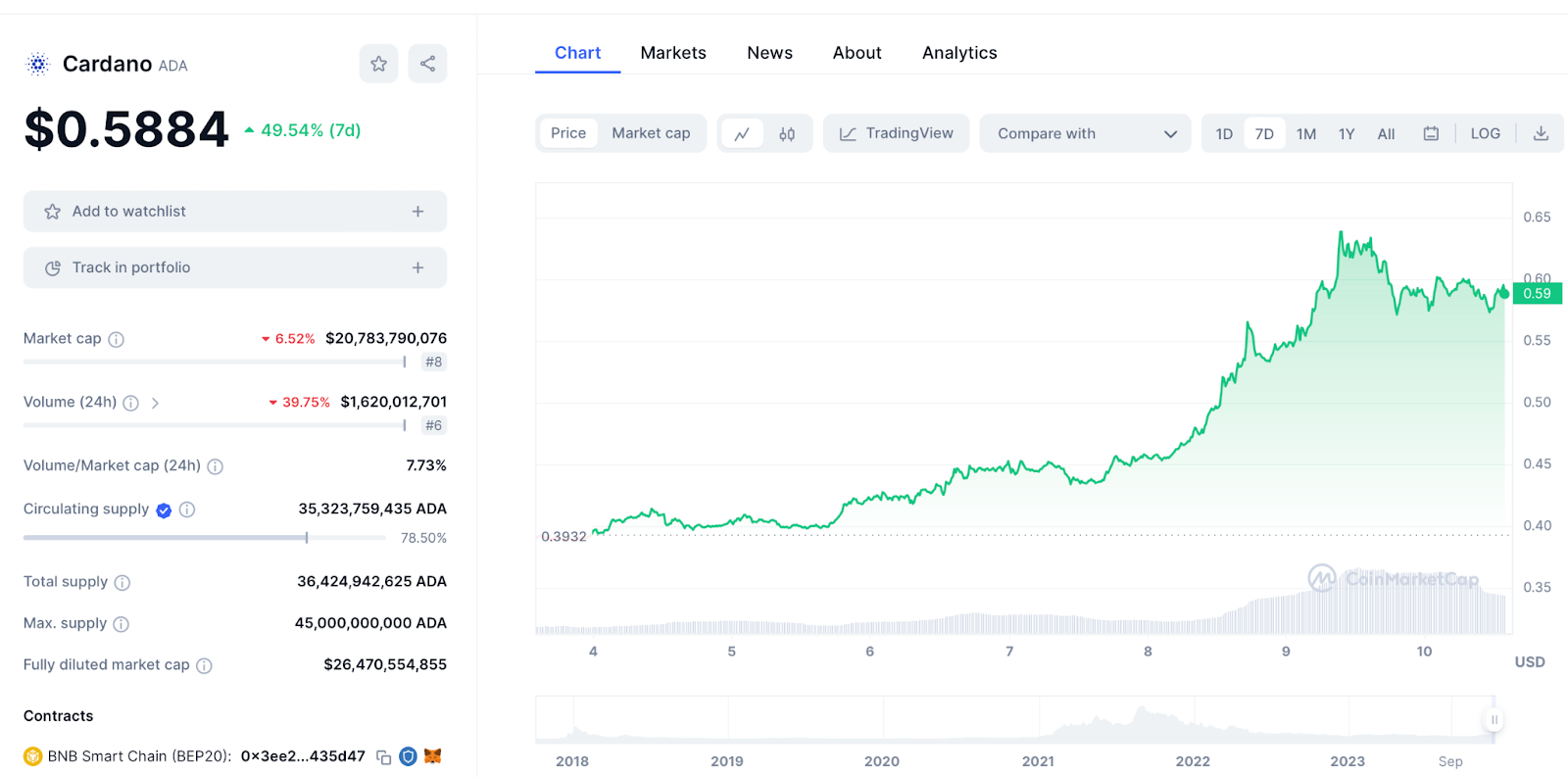The width and height of the screenshot is (1568, 777).
Task: Set chart range to 7D
Action: click(1264, 133)
